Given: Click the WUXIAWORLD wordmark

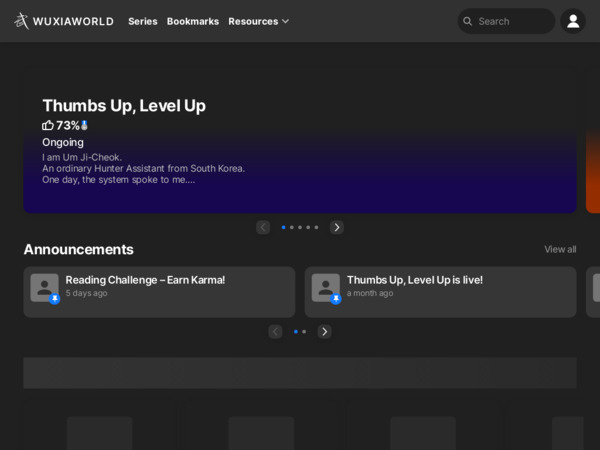Looking at the screenshot, I should (73, 21).
